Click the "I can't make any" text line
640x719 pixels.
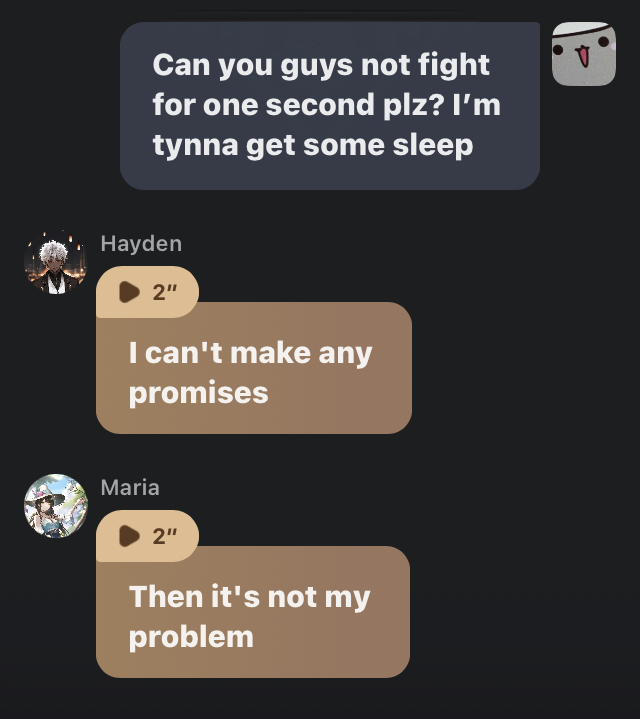tap(250, 354)
